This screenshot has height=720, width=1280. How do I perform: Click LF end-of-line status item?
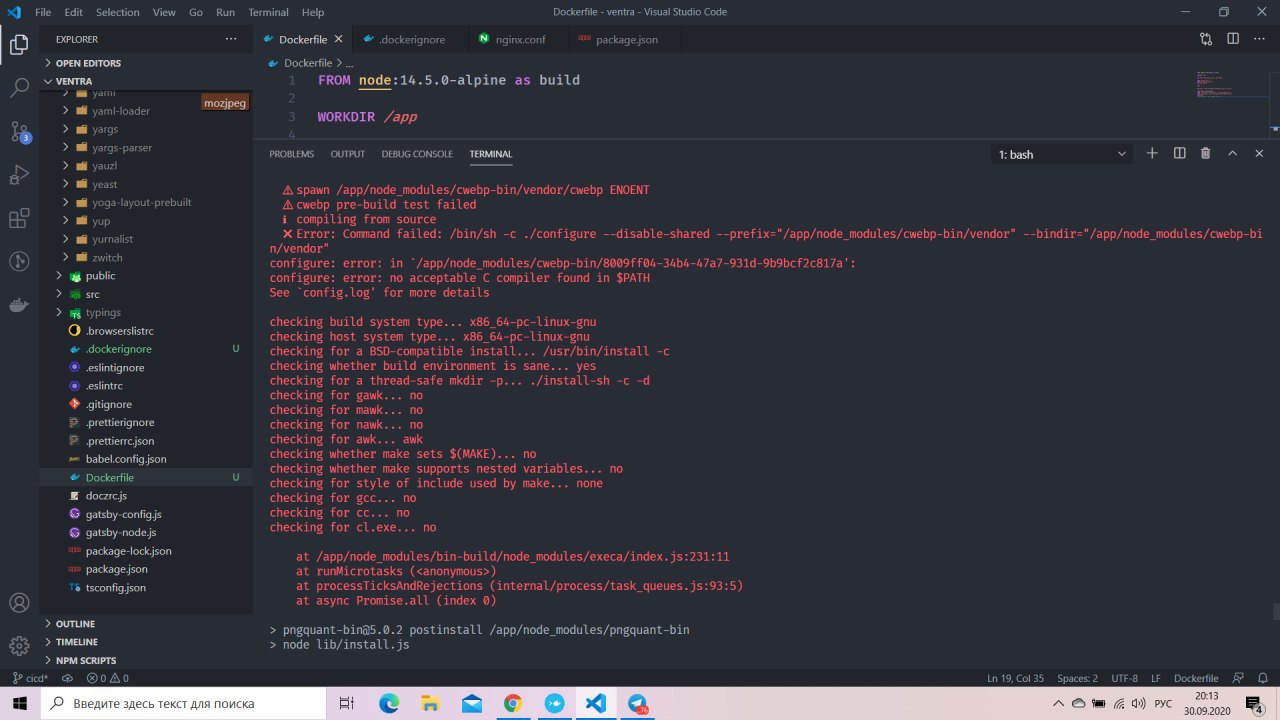[1156, 678]
